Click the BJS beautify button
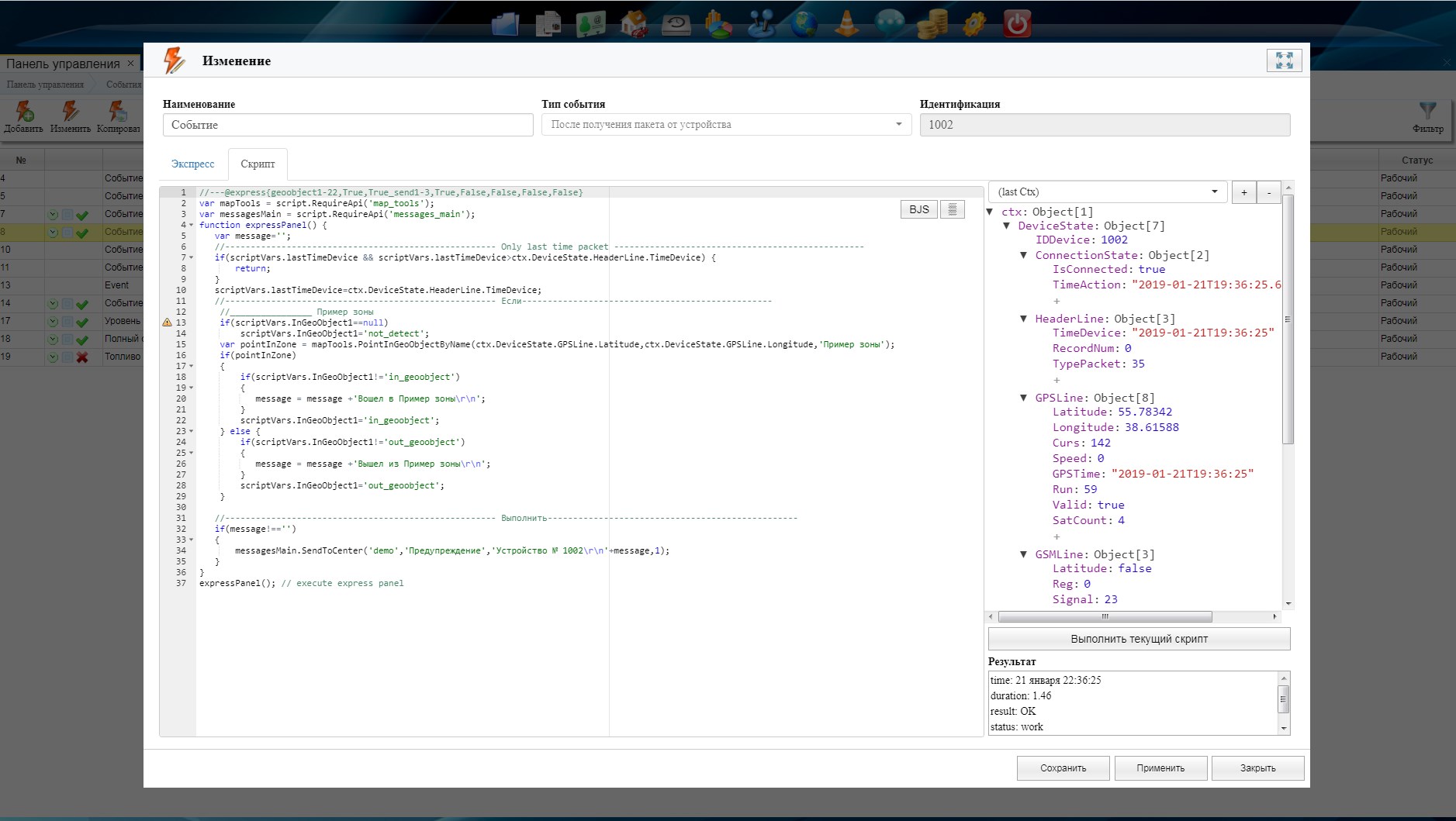Viewport: 1456px width, 821px height. pyautogui.click(x=919, y=209)
